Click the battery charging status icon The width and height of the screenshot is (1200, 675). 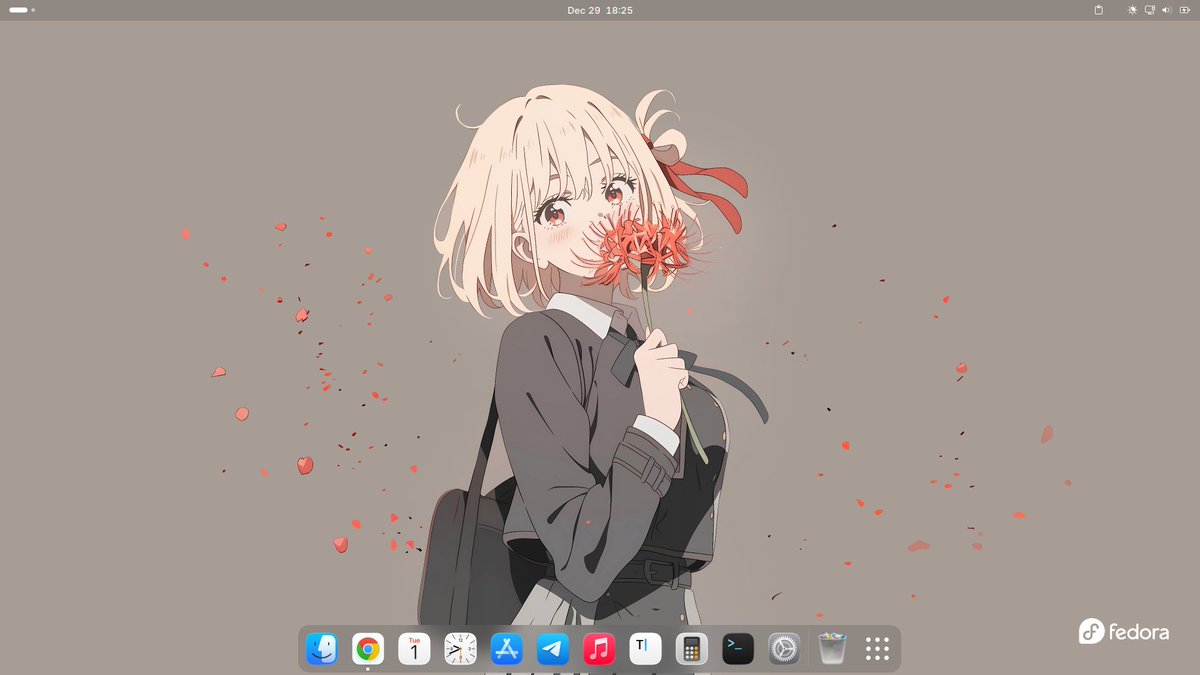pos(1183,10)
